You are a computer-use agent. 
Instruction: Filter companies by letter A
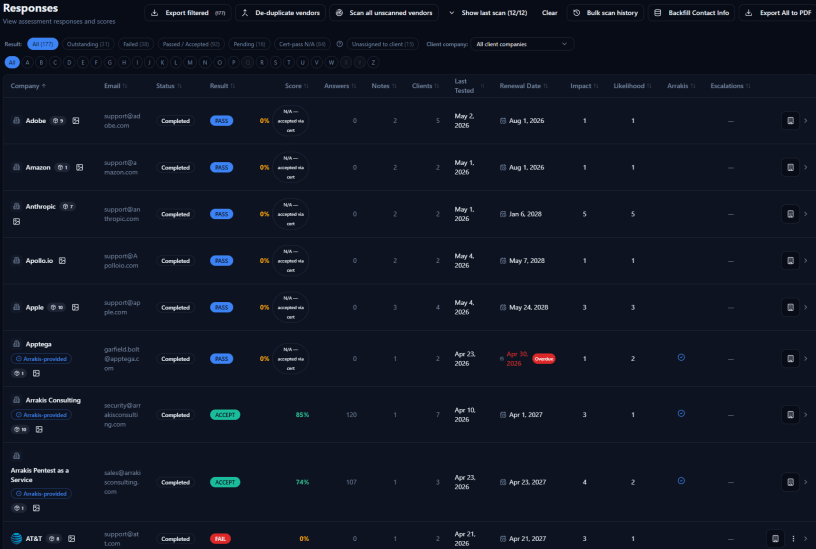pos(28,62)
